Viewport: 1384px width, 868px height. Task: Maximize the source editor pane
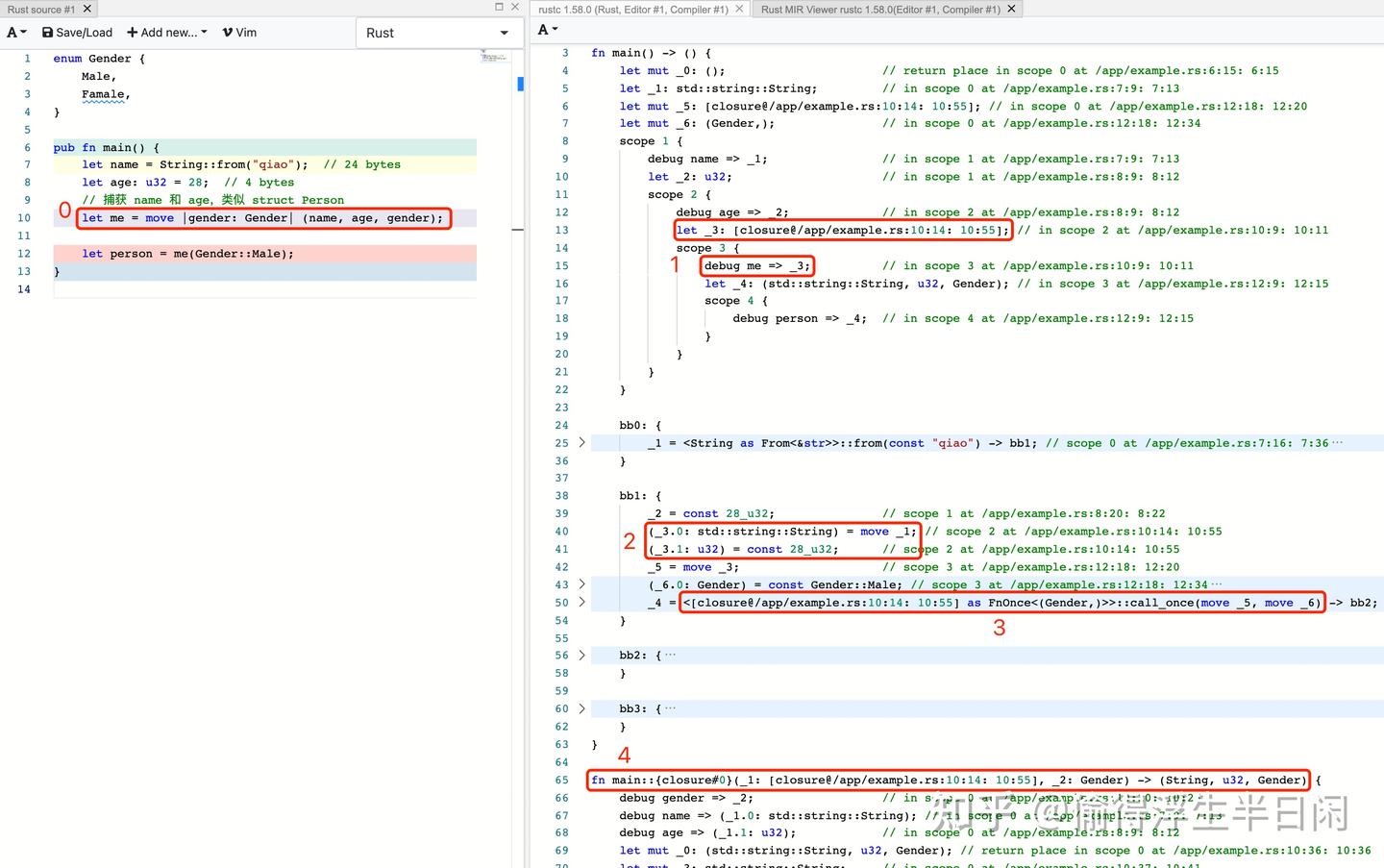[499, 8]
